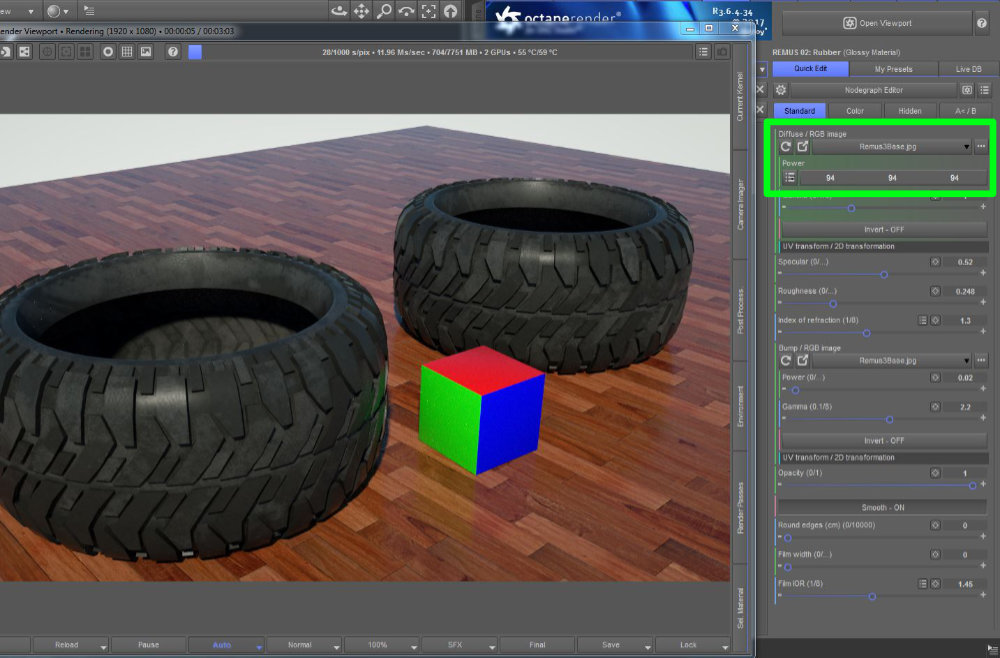Click the frame-focus bracket icon
1000x658 pixels.
click(429, 11)
